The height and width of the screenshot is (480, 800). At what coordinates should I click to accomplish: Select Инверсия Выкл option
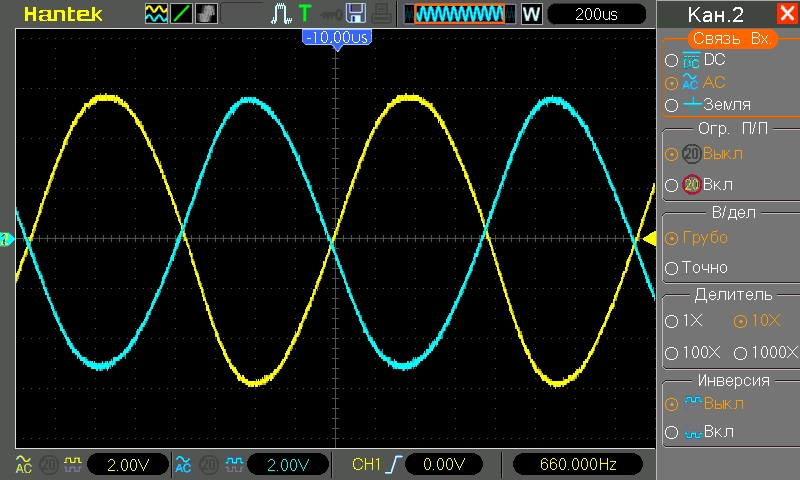click(671, 405)
